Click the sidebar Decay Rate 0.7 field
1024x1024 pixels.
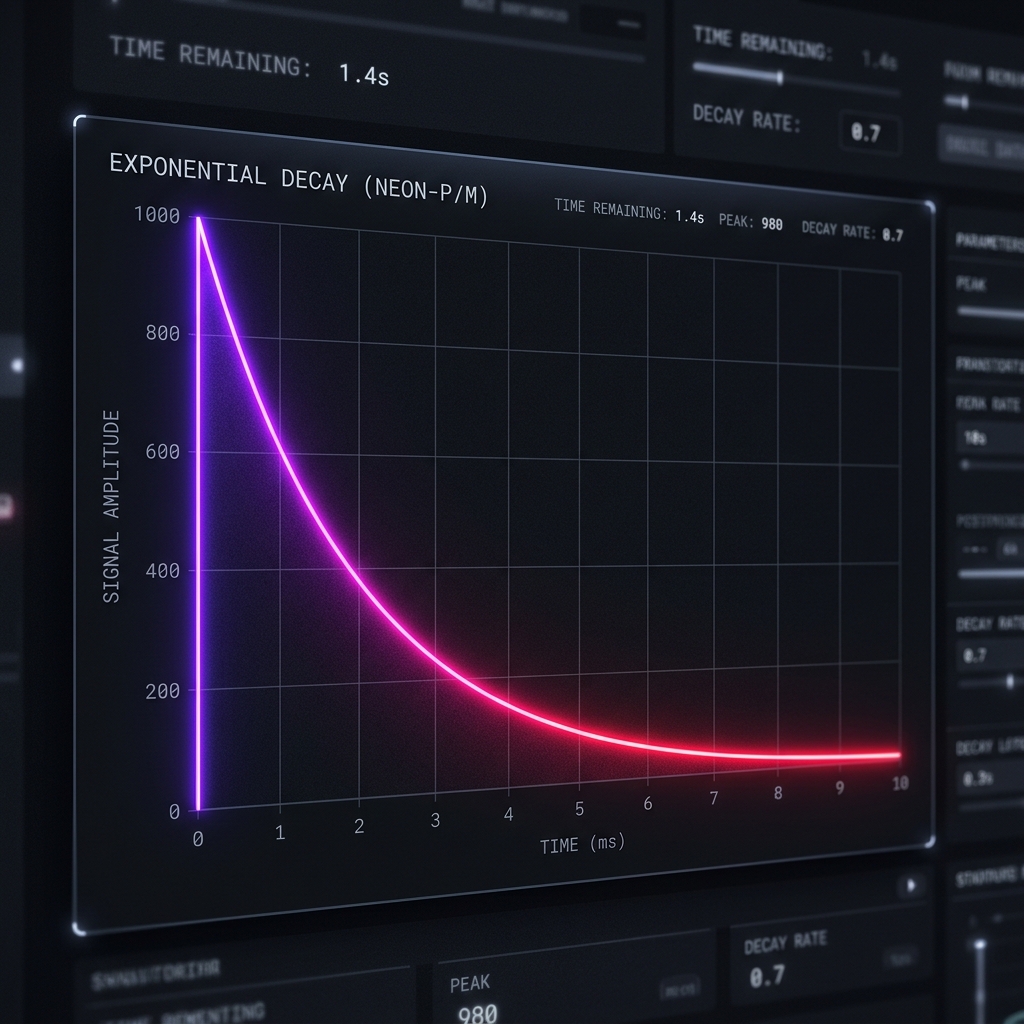[x=990, y=656]
